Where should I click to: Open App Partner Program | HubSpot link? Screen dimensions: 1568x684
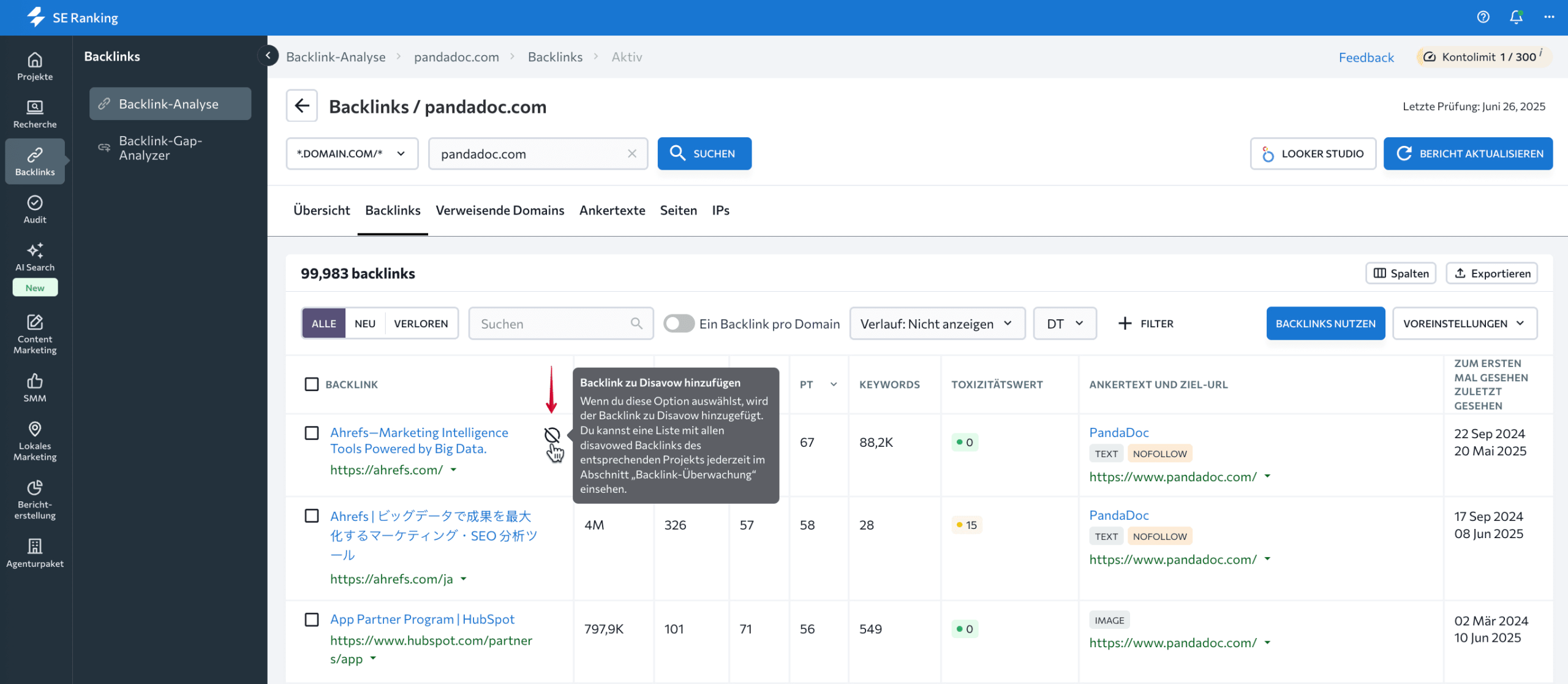coord(422,620)
